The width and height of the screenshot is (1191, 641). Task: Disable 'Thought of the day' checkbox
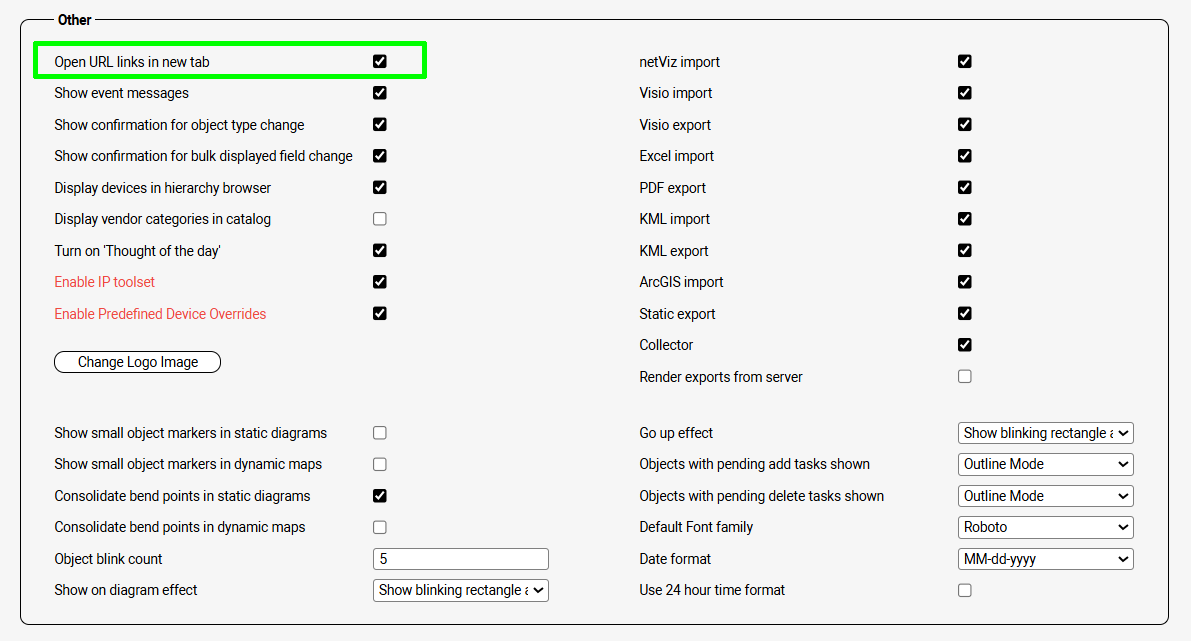380,250
